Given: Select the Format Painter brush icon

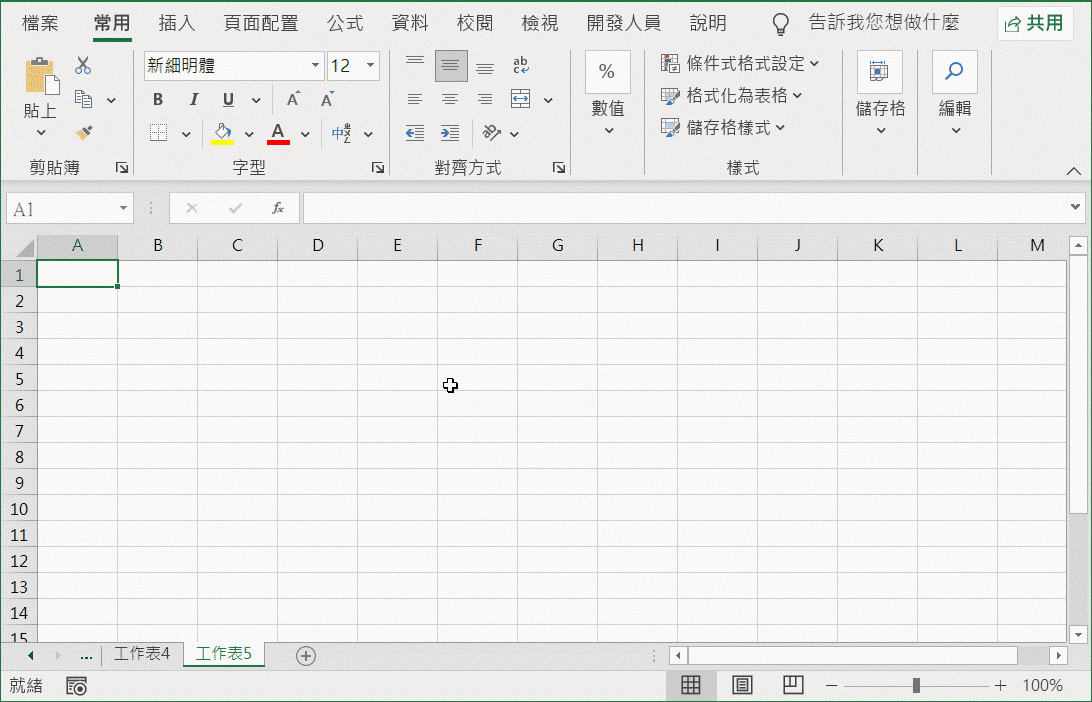Looking at the screenshot, I should (x=84, y=132).
